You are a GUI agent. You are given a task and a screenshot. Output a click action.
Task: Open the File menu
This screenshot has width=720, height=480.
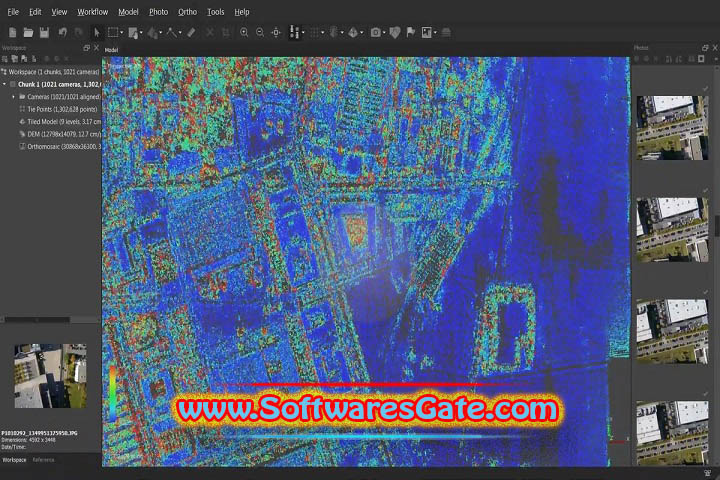(x=13, y=12)
